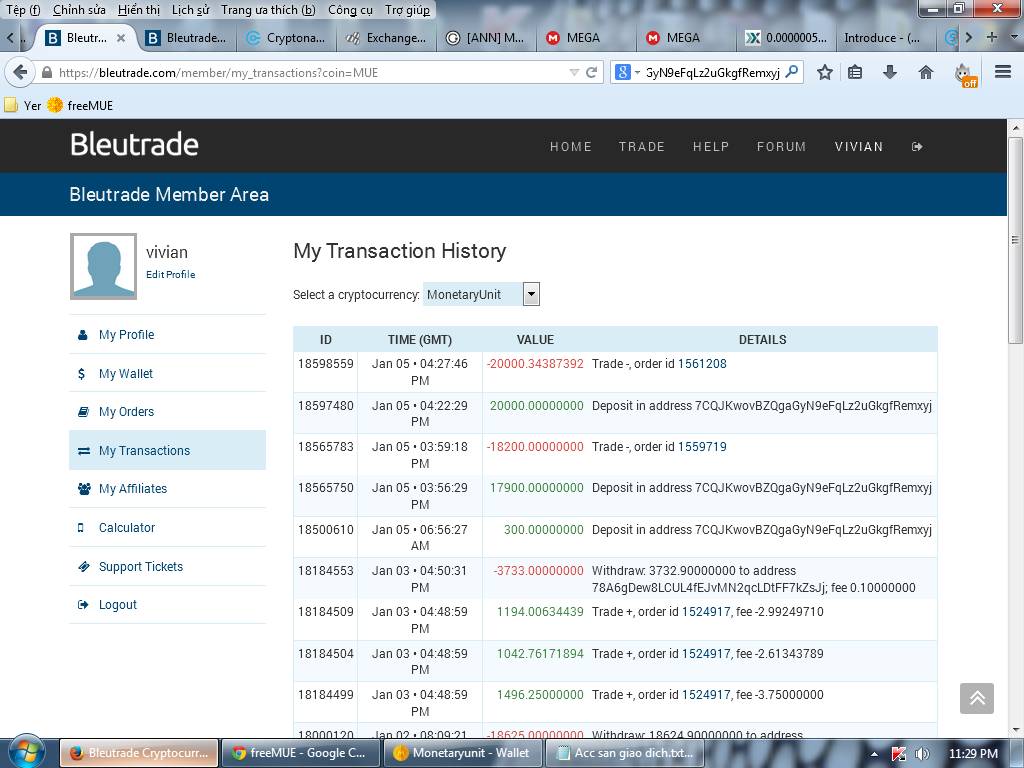Open the Trợ giúp menu
Image resolution: width=1024 pixels, height=768 pixels.
(408, 10)
